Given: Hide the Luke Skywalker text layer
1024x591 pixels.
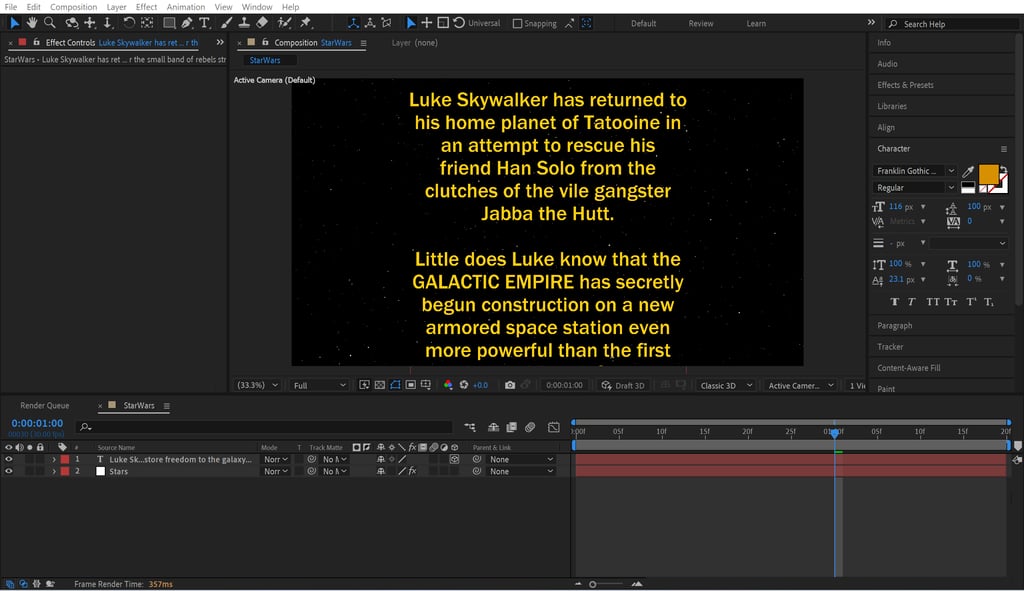Looking at the screenshot, I should pos(8,459).
